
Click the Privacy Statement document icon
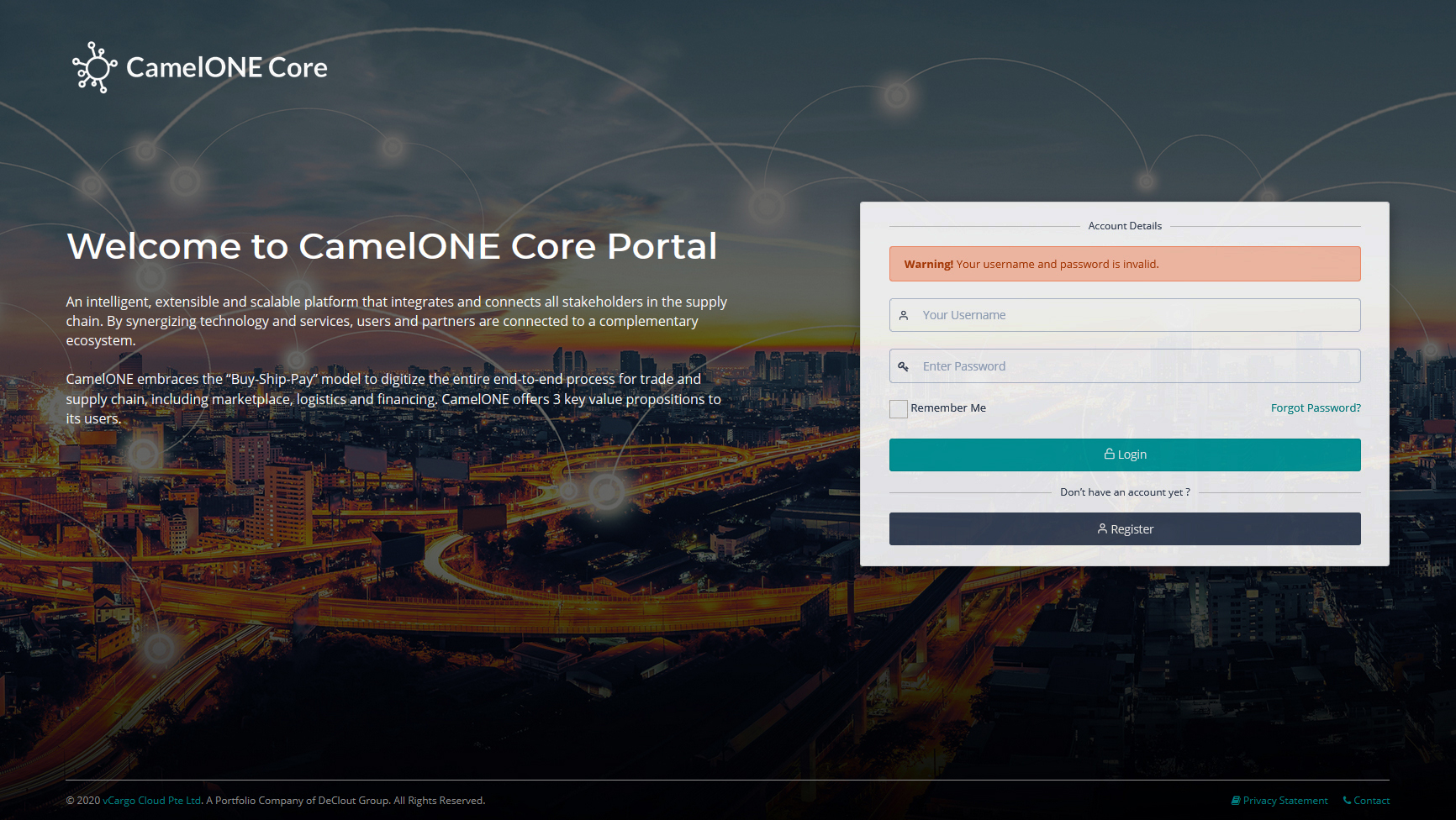coord(1236,801)
